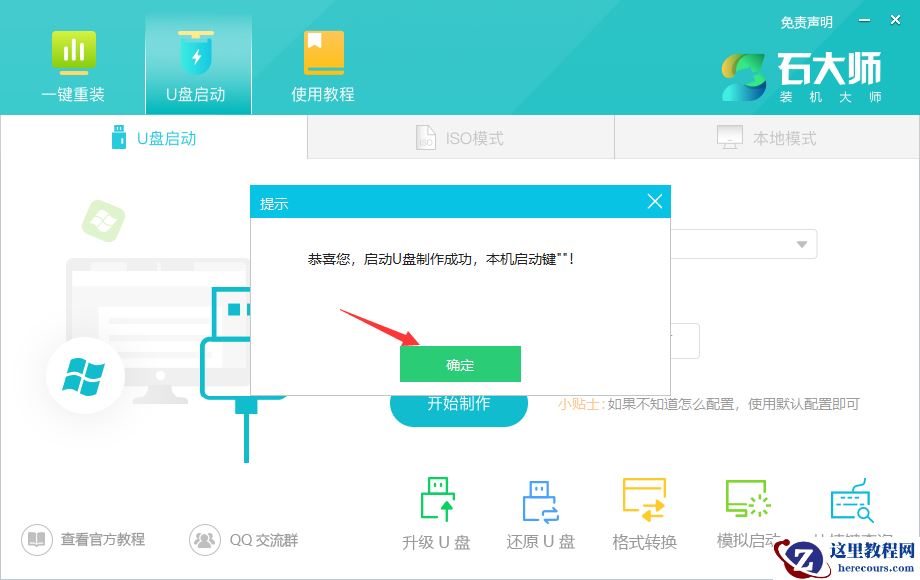
Task: Close the 提示 dialog with its X
Action: 655,201
